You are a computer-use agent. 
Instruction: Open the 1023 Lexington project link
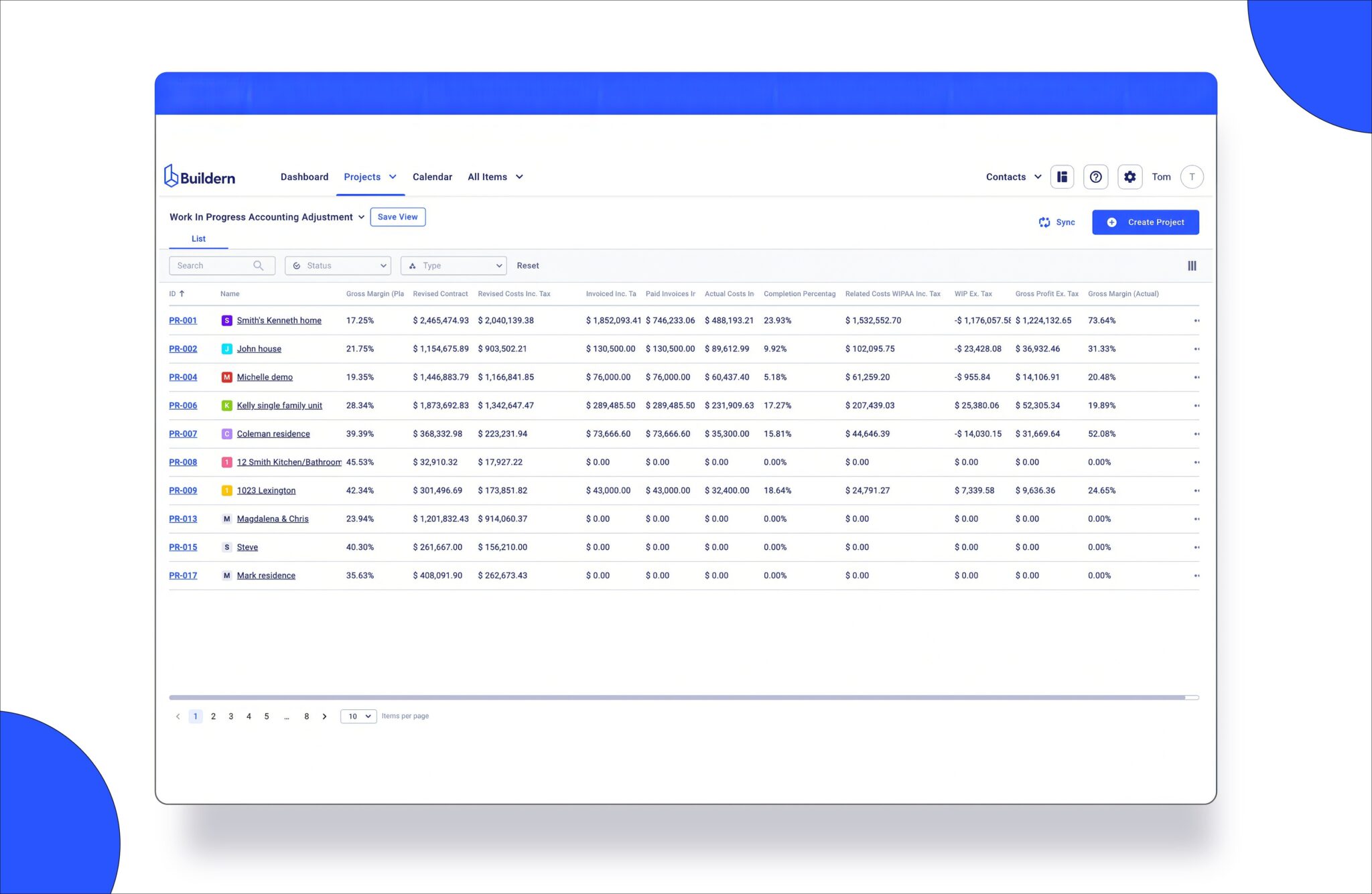(x=266, y=491)
